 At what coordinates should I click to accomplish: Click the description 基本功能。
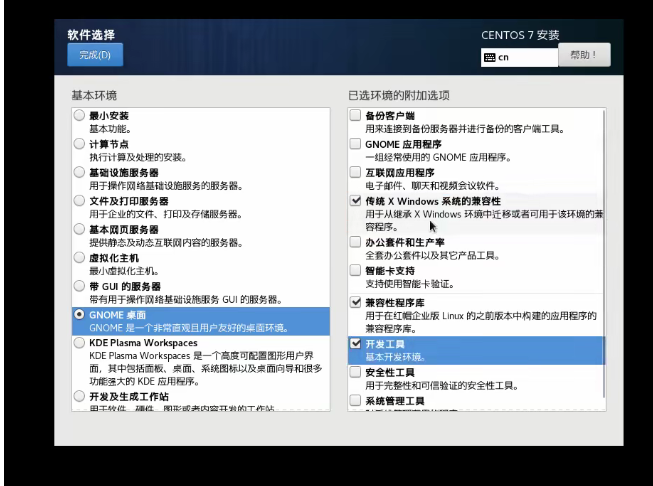(110, 129)
